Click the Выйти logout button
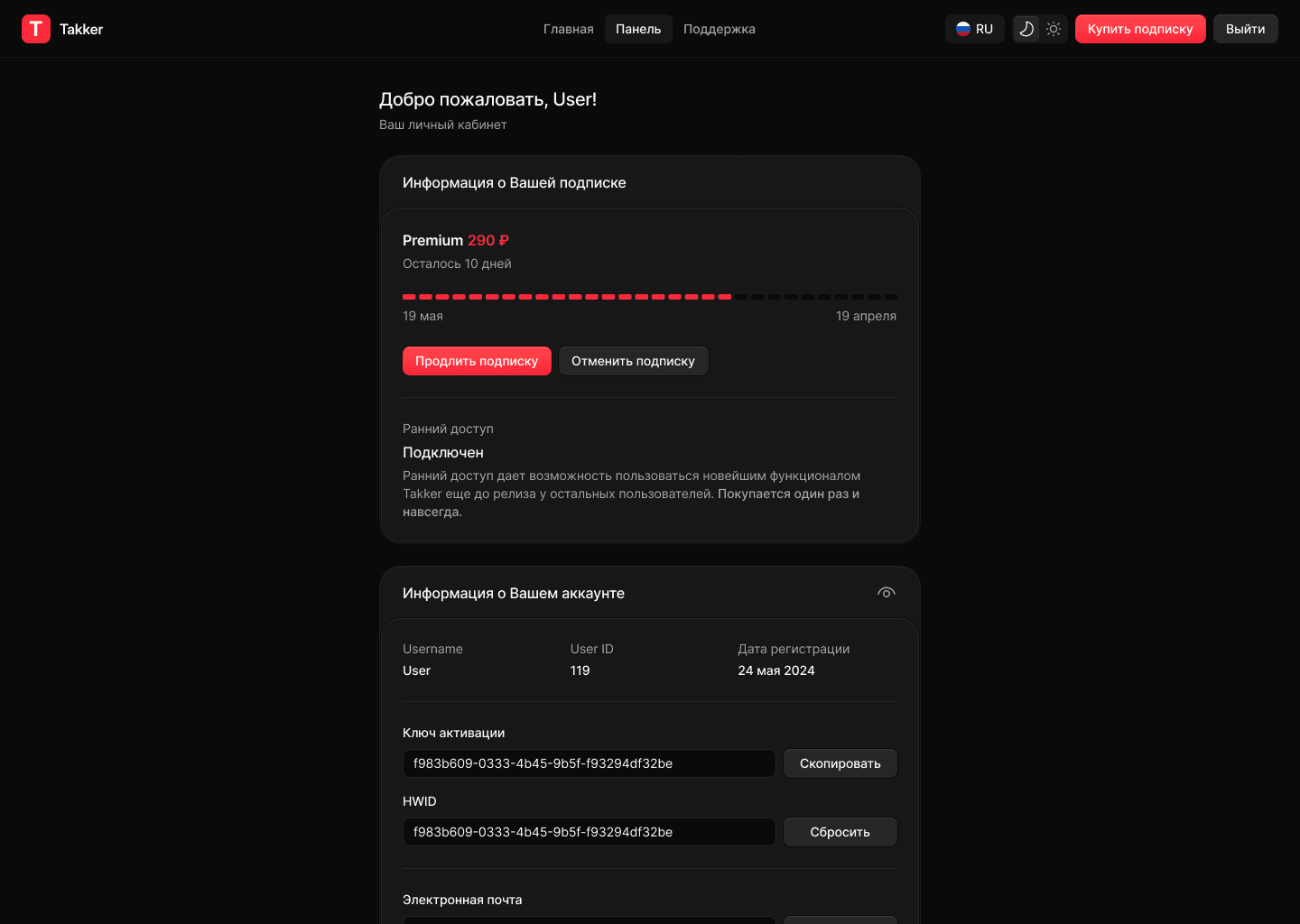The image size is (1300, 924). 1246,29
